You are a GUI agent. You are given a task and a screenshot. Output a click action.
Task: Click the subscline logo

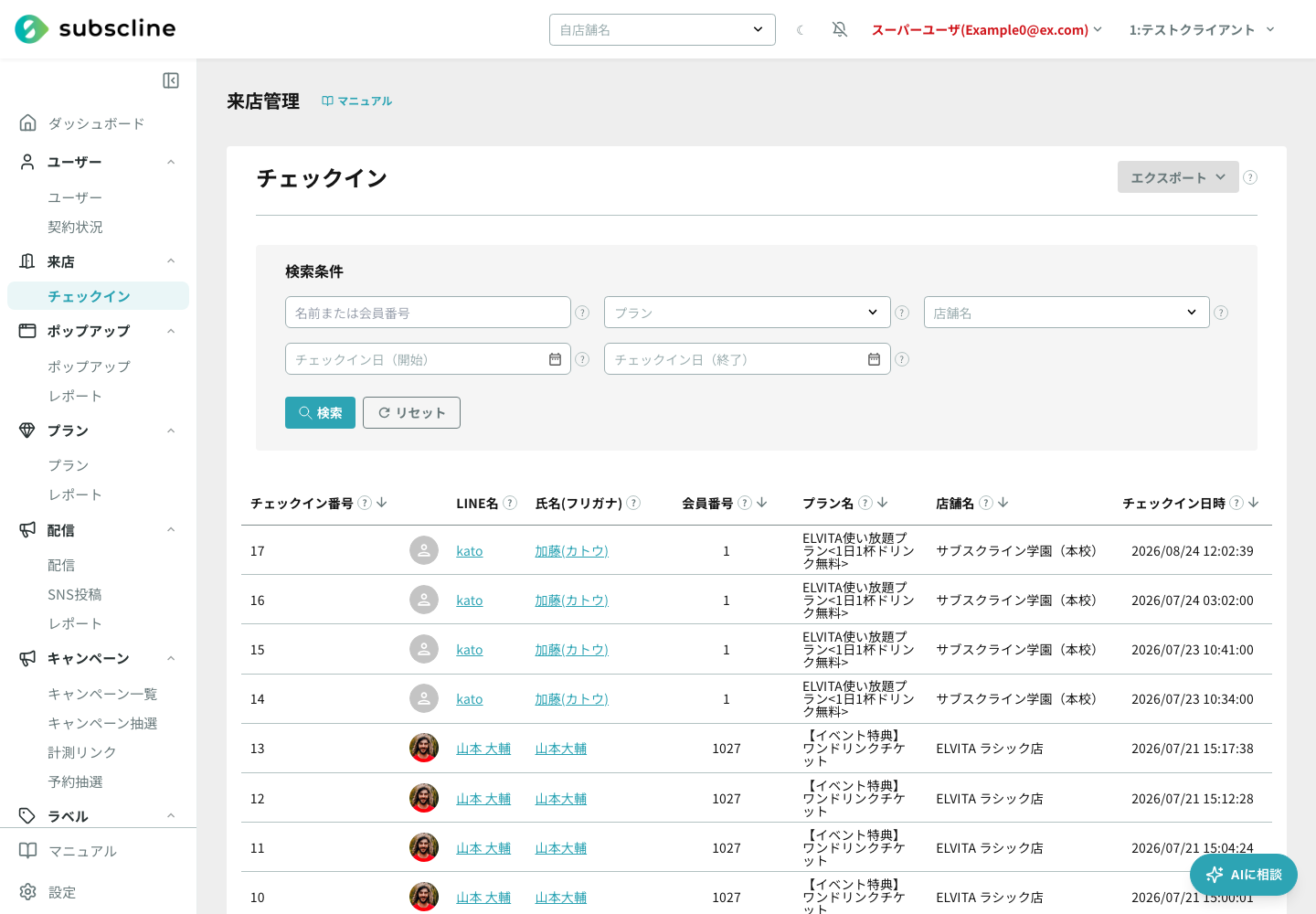point(95,29)
